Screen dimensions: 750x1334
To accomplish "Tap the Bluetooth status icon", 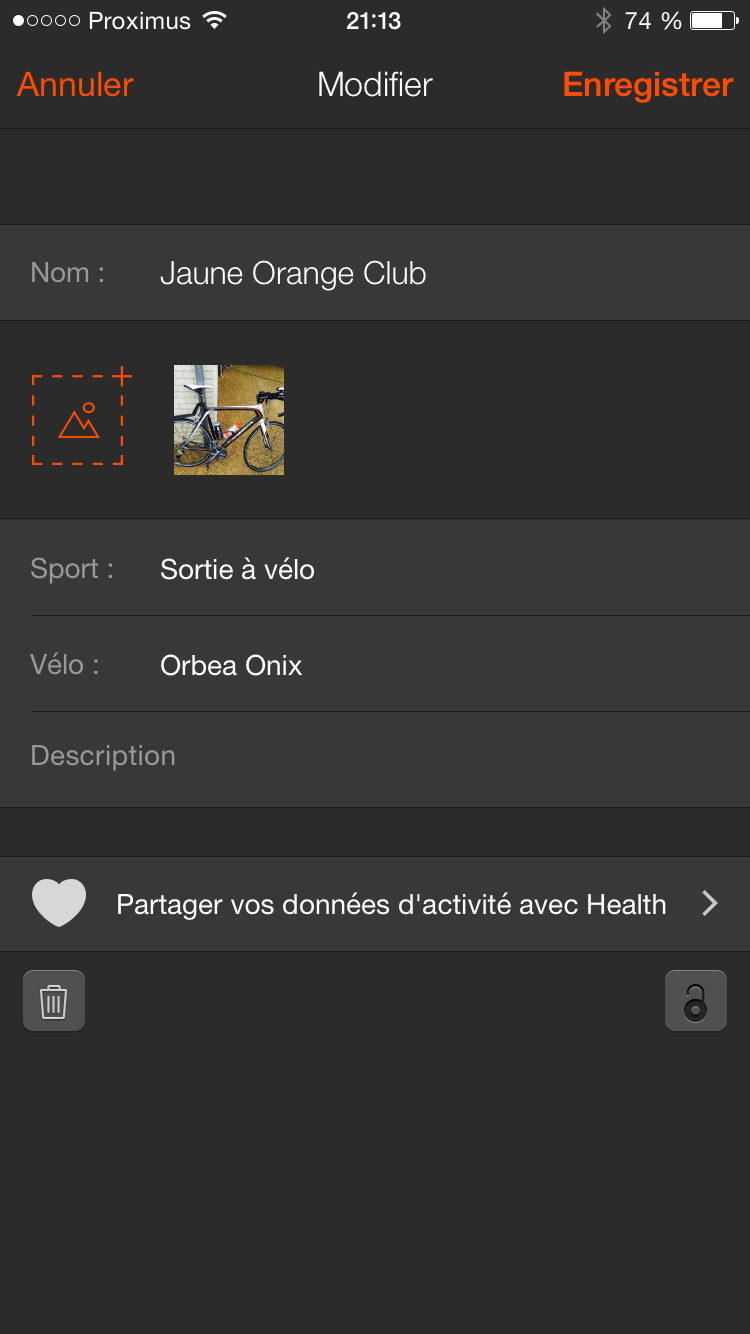I will tap(603, 20).
